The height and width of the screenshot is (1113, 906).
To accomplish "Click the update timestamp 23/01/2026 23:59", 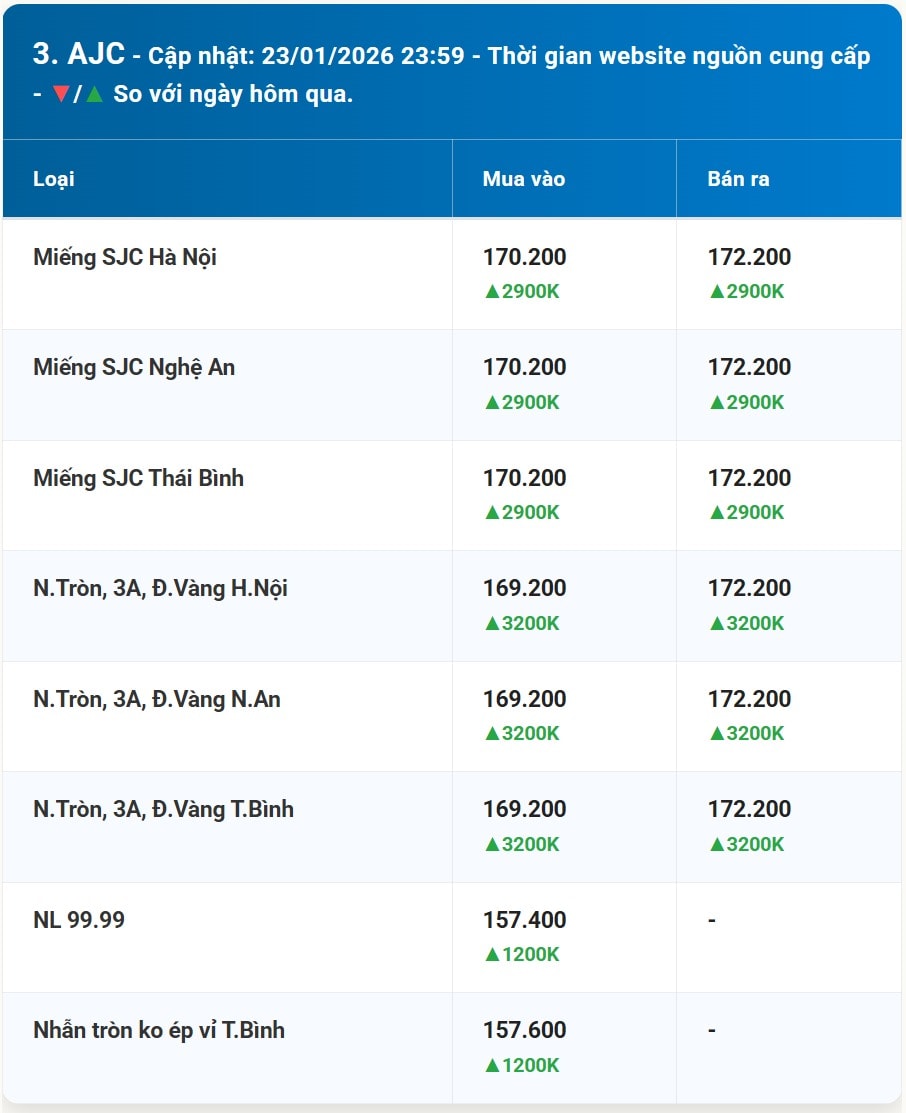I will pos(363,55).
